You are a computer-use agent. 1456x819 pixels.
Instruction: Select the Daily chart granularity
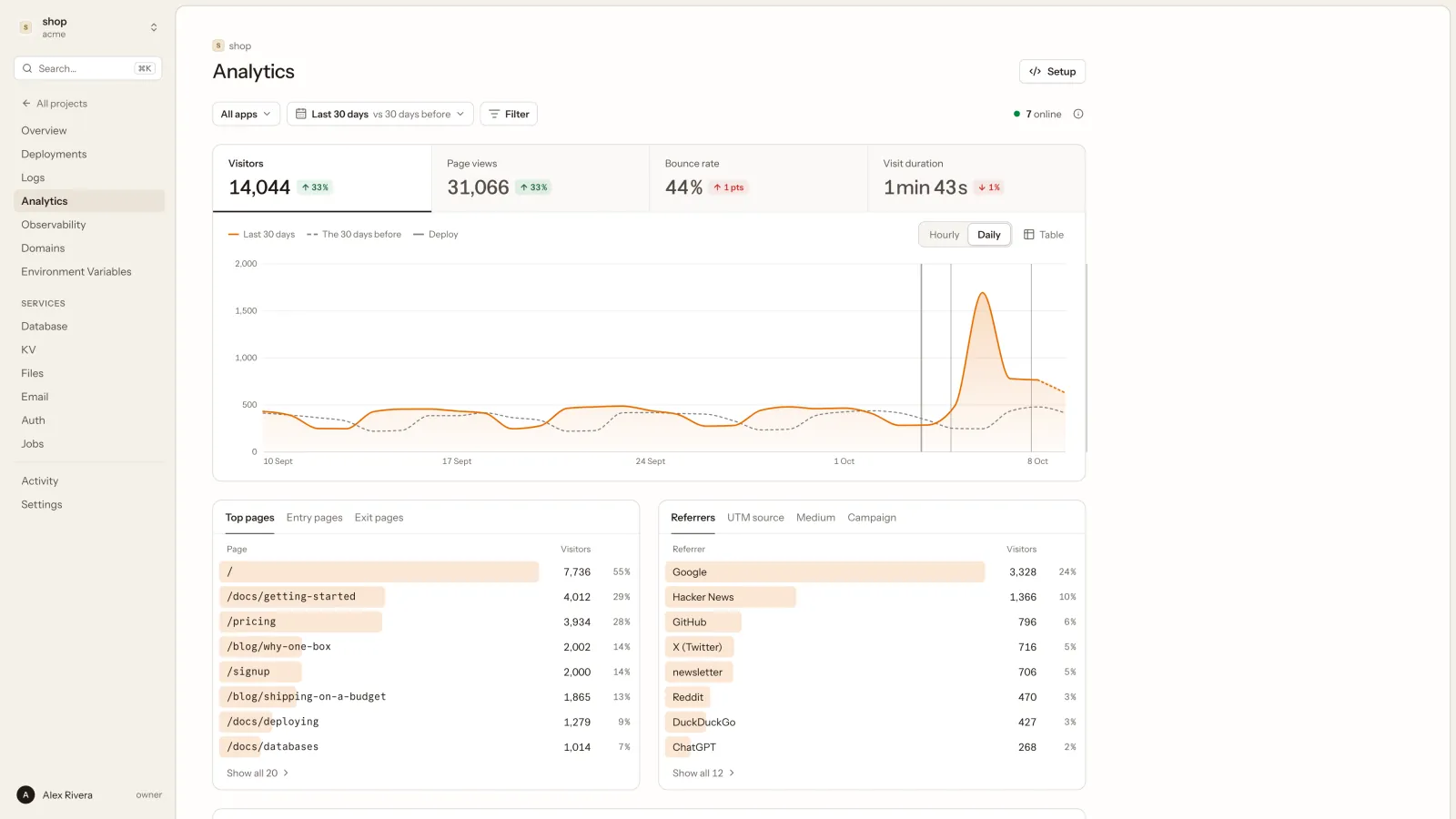(989, 235)
